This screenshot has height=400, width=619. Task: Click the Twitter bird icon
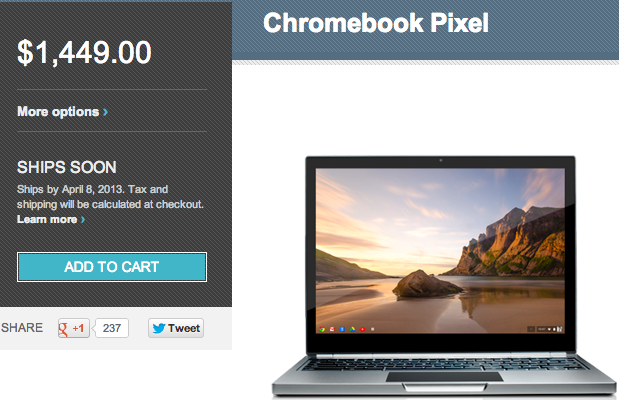159,328
